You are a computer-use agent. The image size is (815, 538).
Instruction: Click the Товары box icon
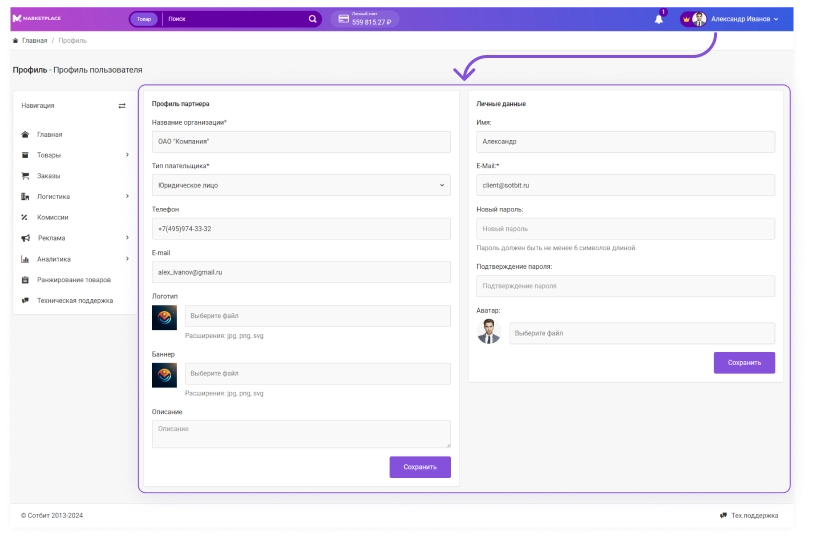(x=25, y=155)
